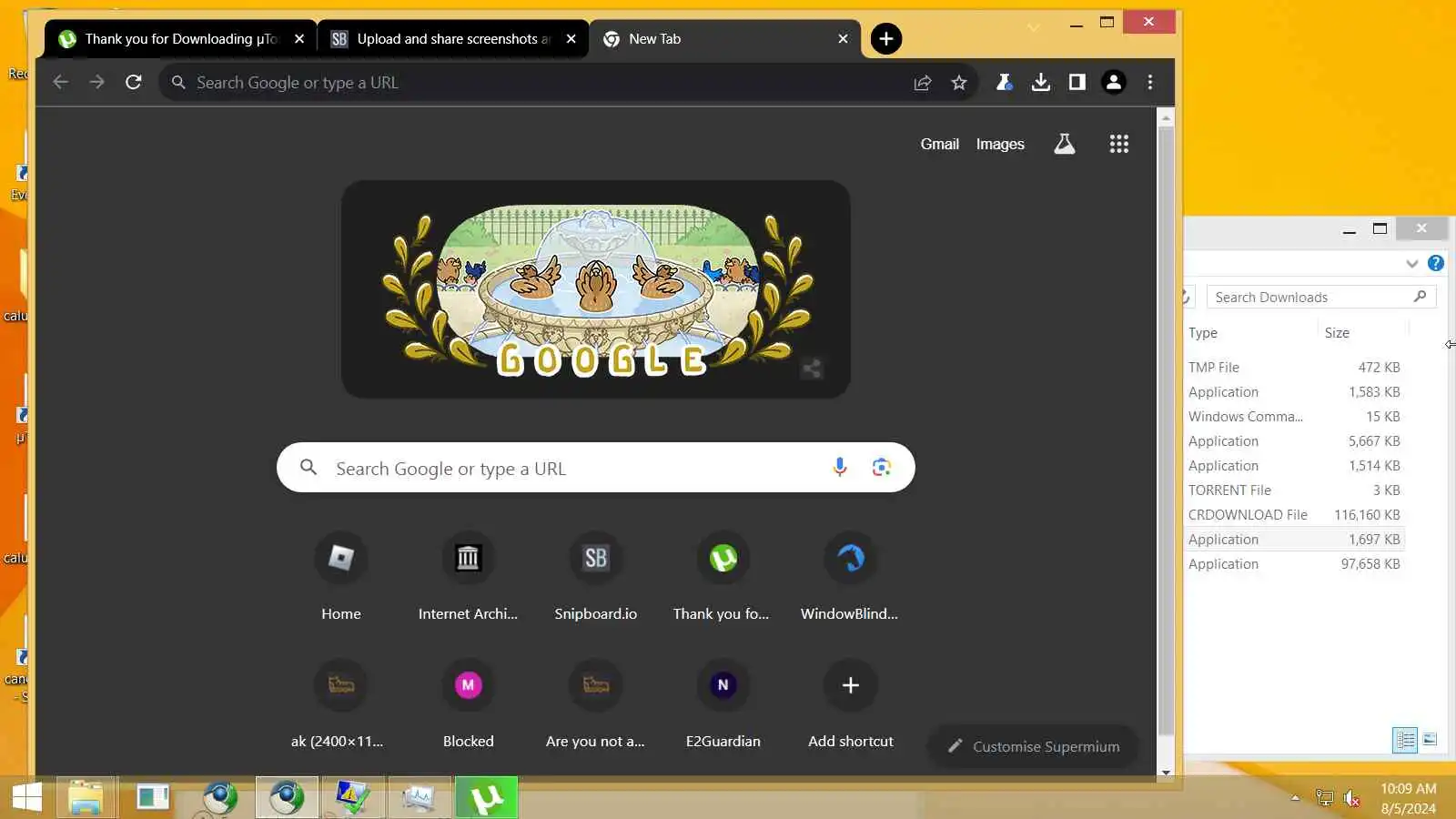Reload the current page

[x=134, y=83]
